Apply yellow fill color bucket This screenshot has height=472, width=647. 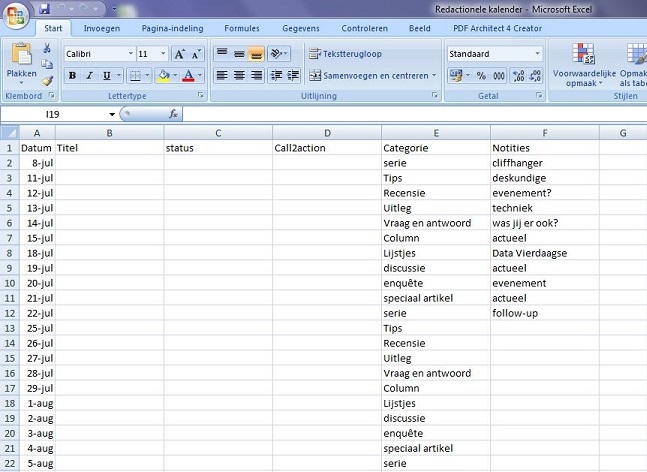(163, 76)
